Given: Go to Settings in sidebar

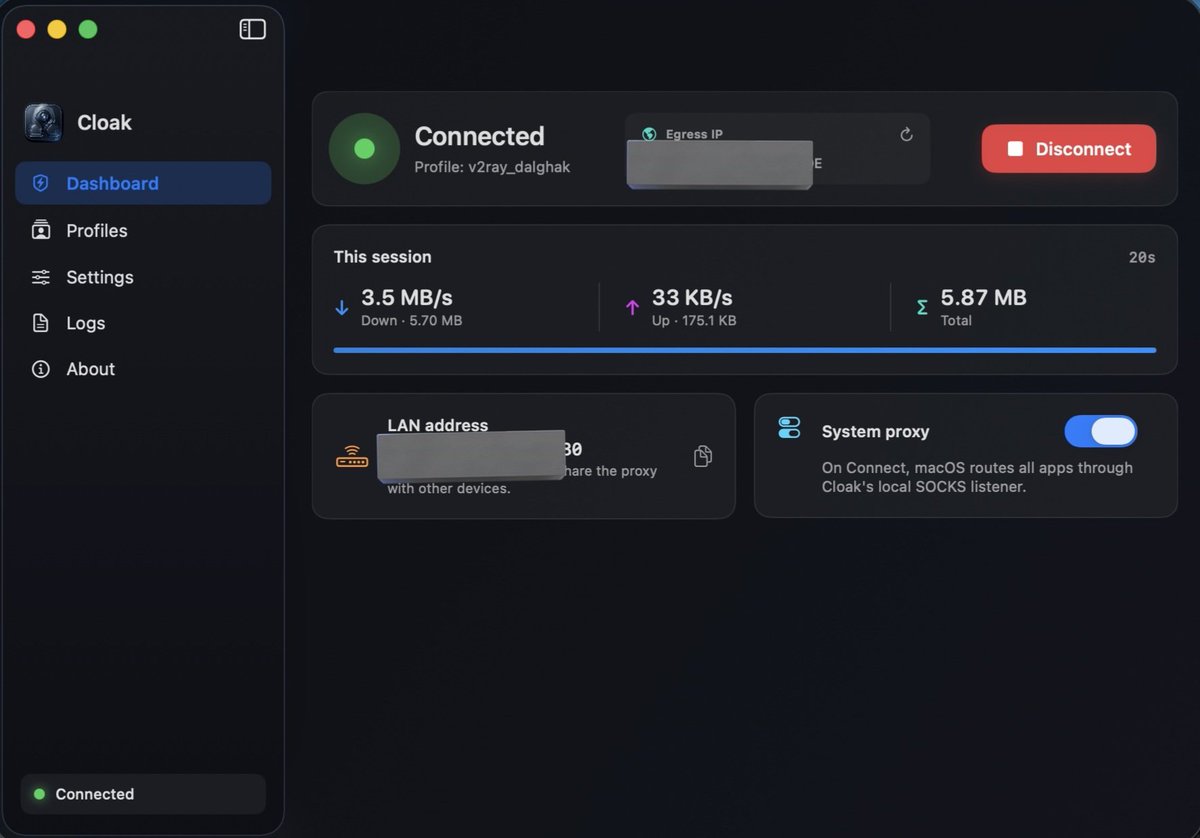Looking at the screenshot, I should click(143, 277).
